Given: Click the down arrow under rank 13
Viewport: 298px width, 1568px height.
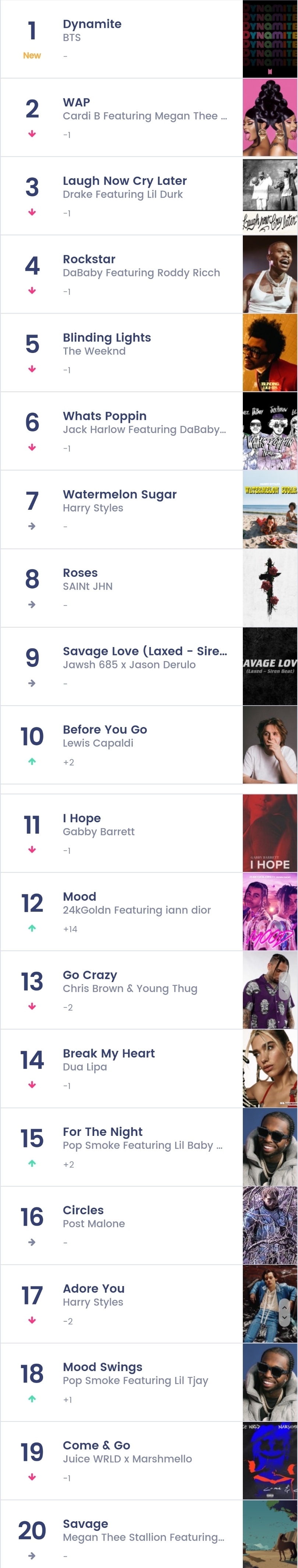Looking at the screenshot, I should tap(32, 1007).
